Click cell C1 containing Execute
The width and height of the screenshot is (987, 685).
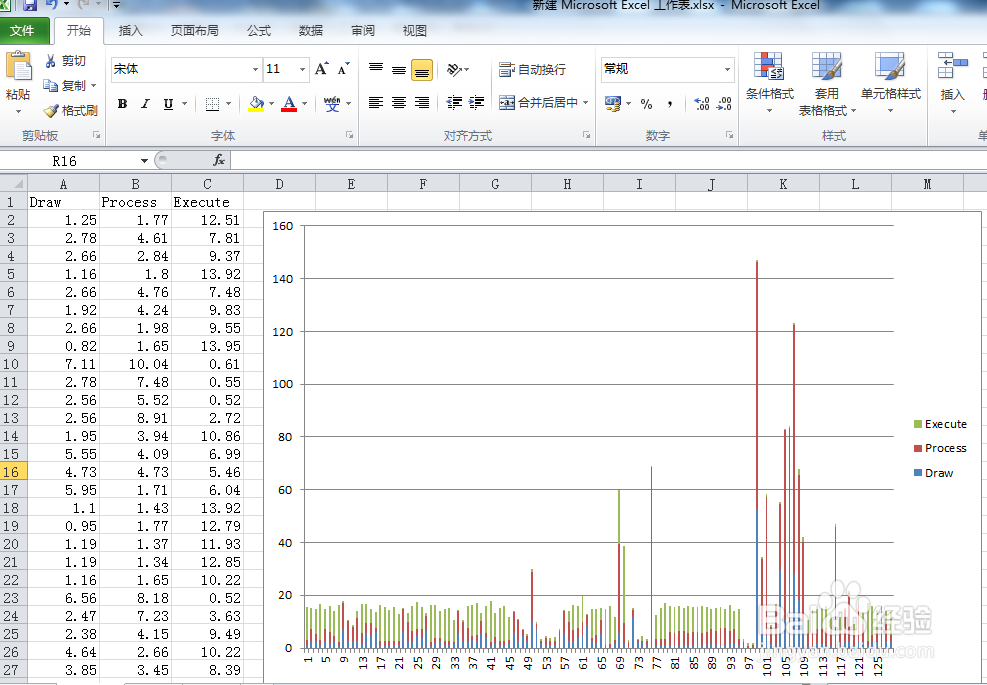pos(207,202)
